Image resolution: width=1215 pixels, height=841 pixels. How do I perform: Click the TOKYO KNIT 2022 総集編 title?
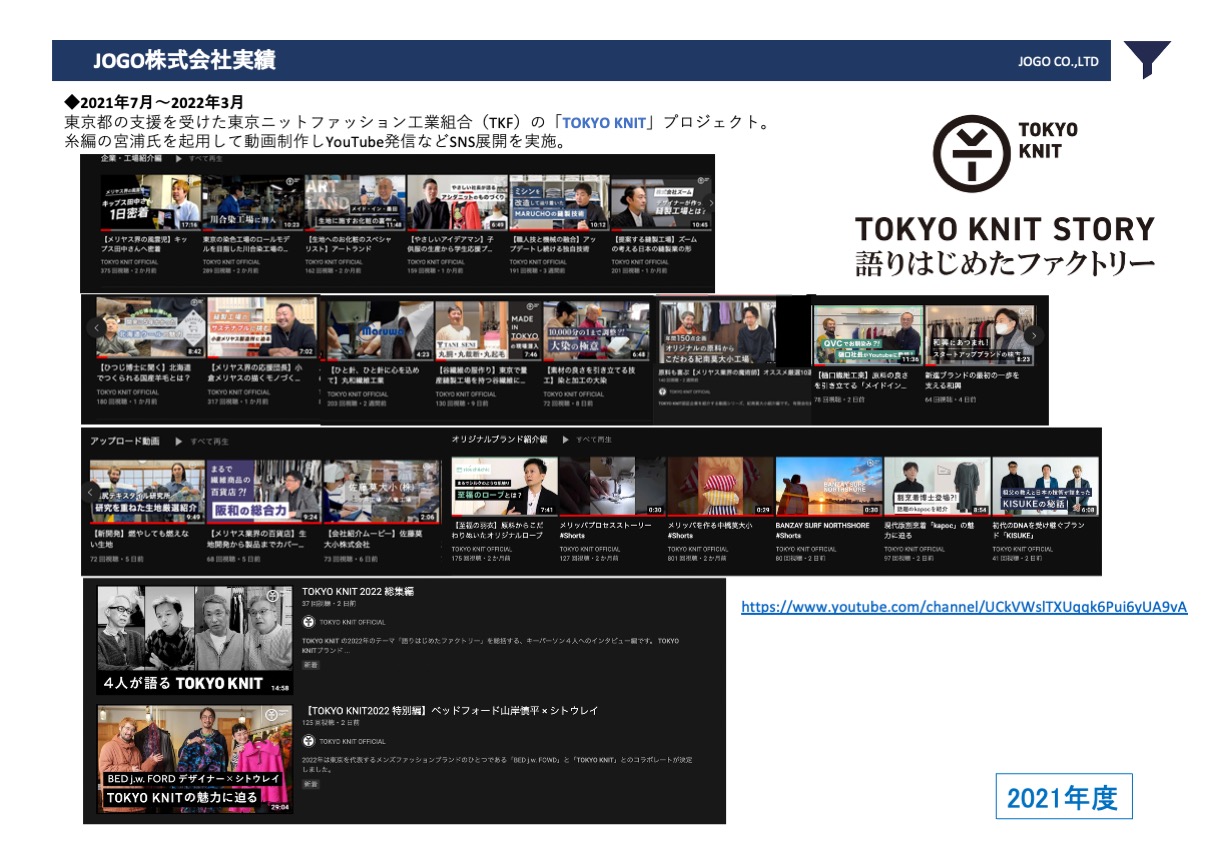[357, 592]
